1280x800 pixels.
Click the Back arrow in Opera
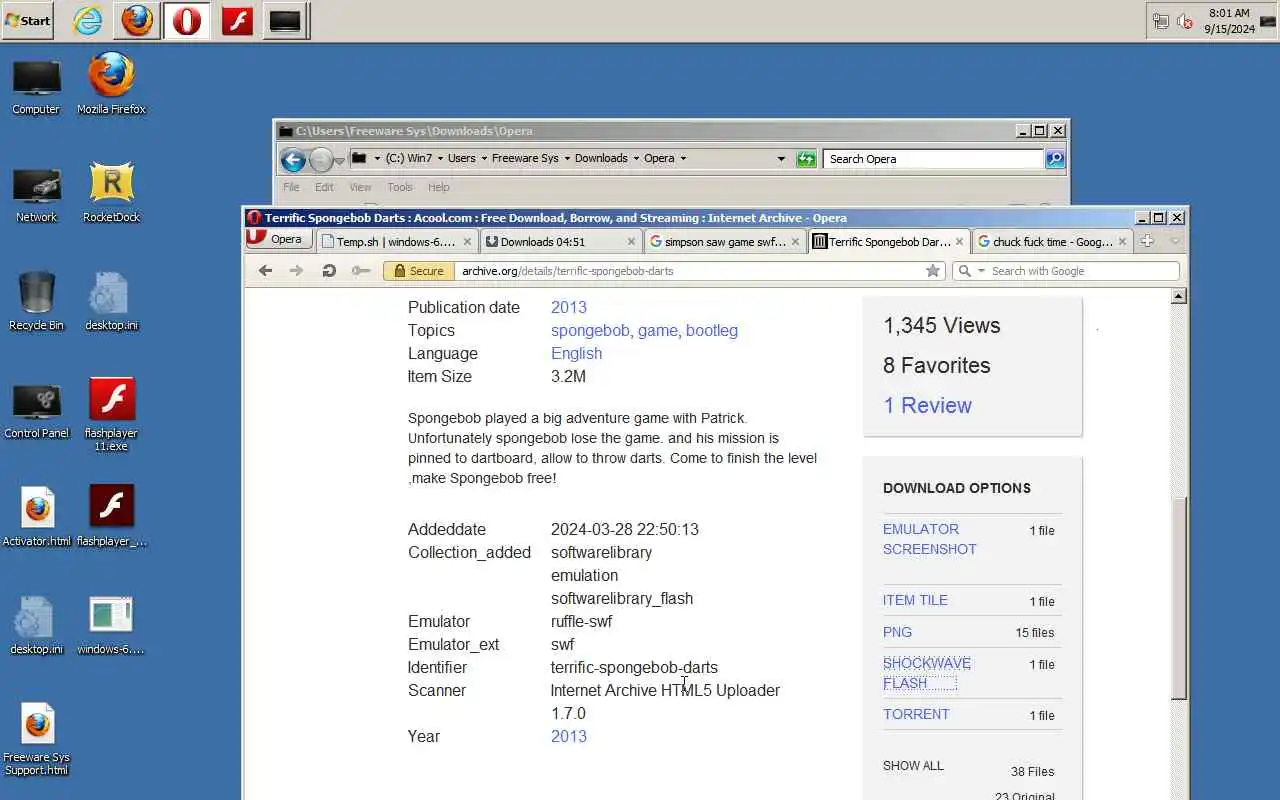coord(265,270)
